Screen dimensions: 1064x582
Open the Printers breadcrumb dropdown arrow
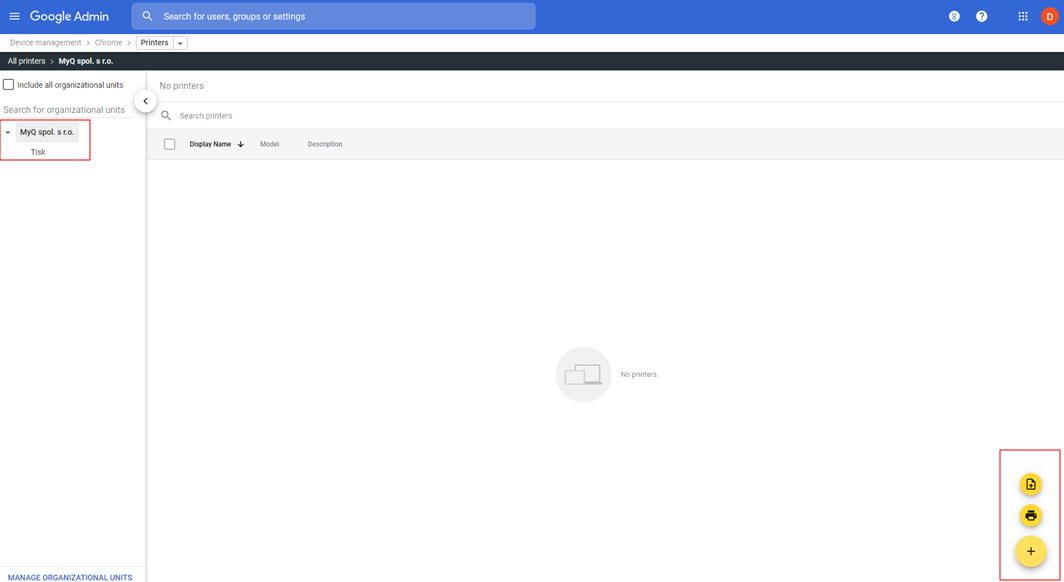(x=180, y=42)
